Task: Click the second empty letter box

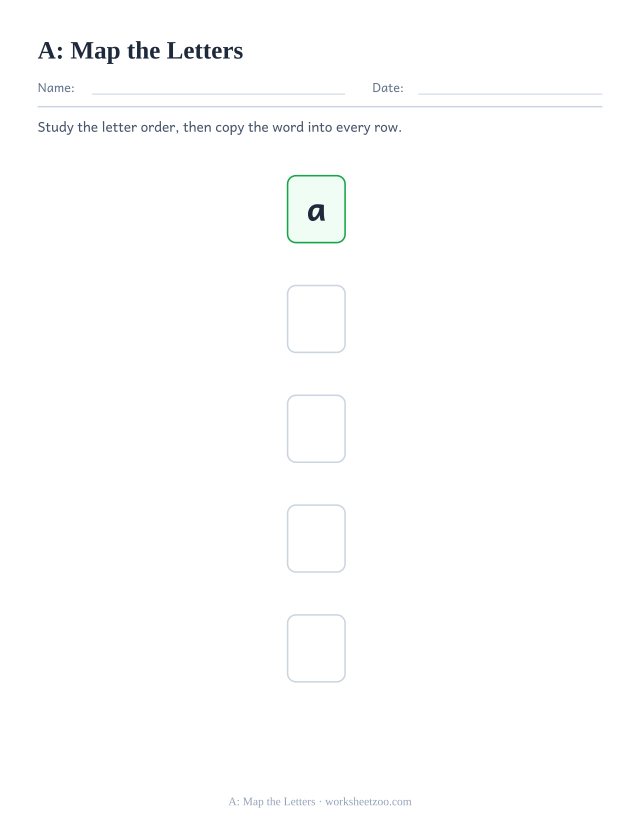Action: 316,429
